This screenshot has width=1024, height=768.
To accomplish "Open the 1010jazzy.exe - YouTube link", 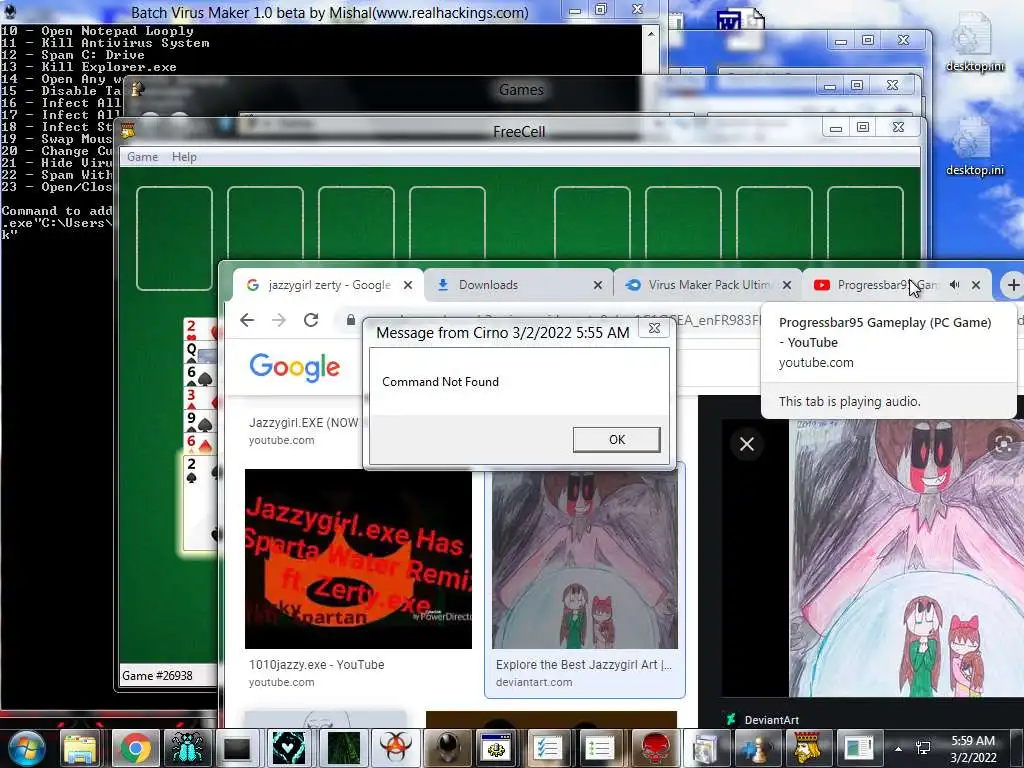I will click(316, 665).
